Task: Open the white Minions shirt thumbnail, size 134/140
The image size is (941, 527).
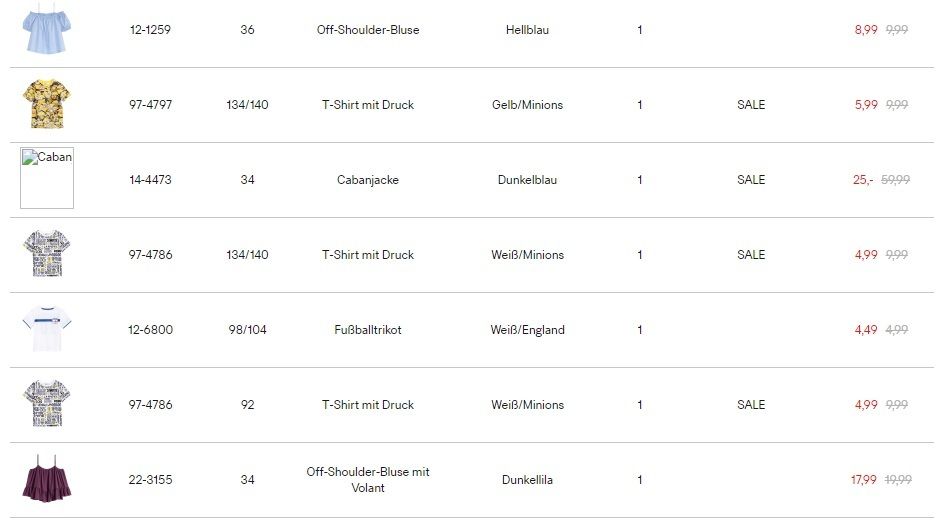Action: point(47,253)
